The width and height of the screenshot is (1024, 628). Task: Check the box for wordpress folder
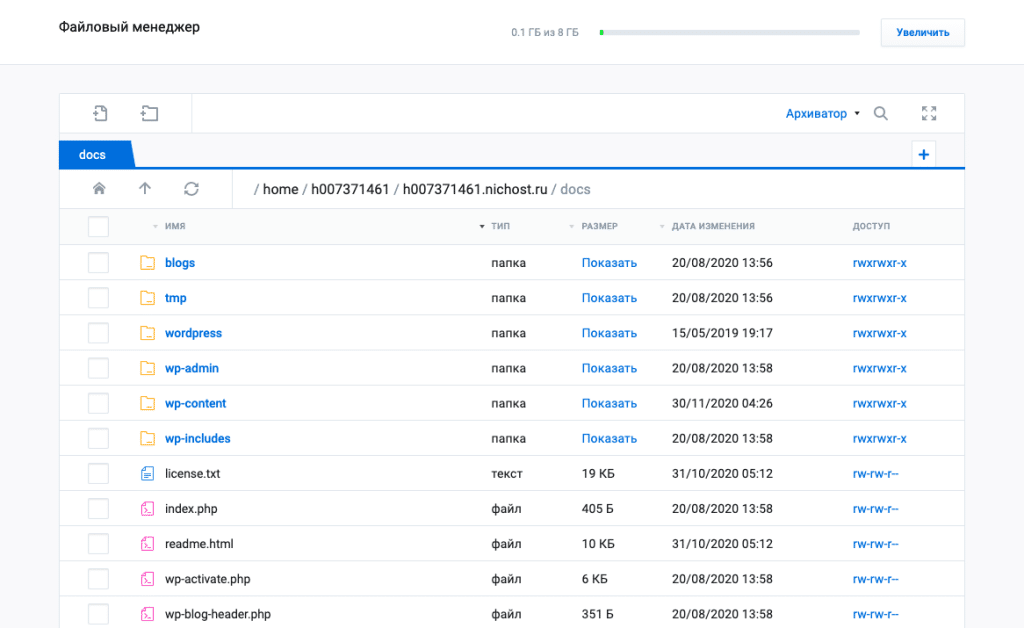tap(99, 333)
